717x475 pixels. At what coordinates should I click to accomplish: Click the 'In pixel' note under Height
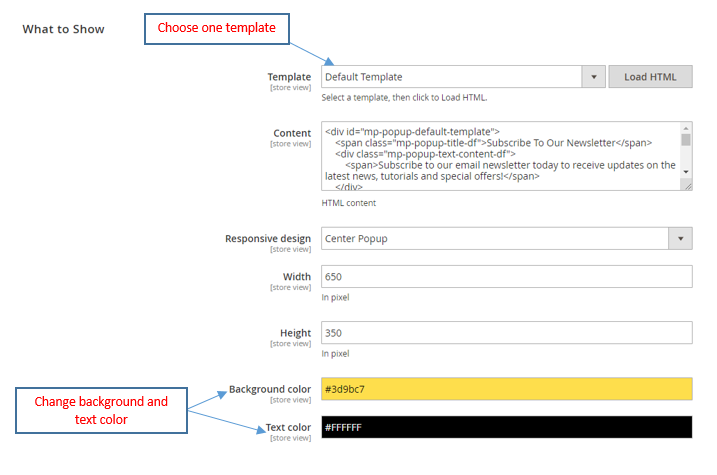click(335, 354)
